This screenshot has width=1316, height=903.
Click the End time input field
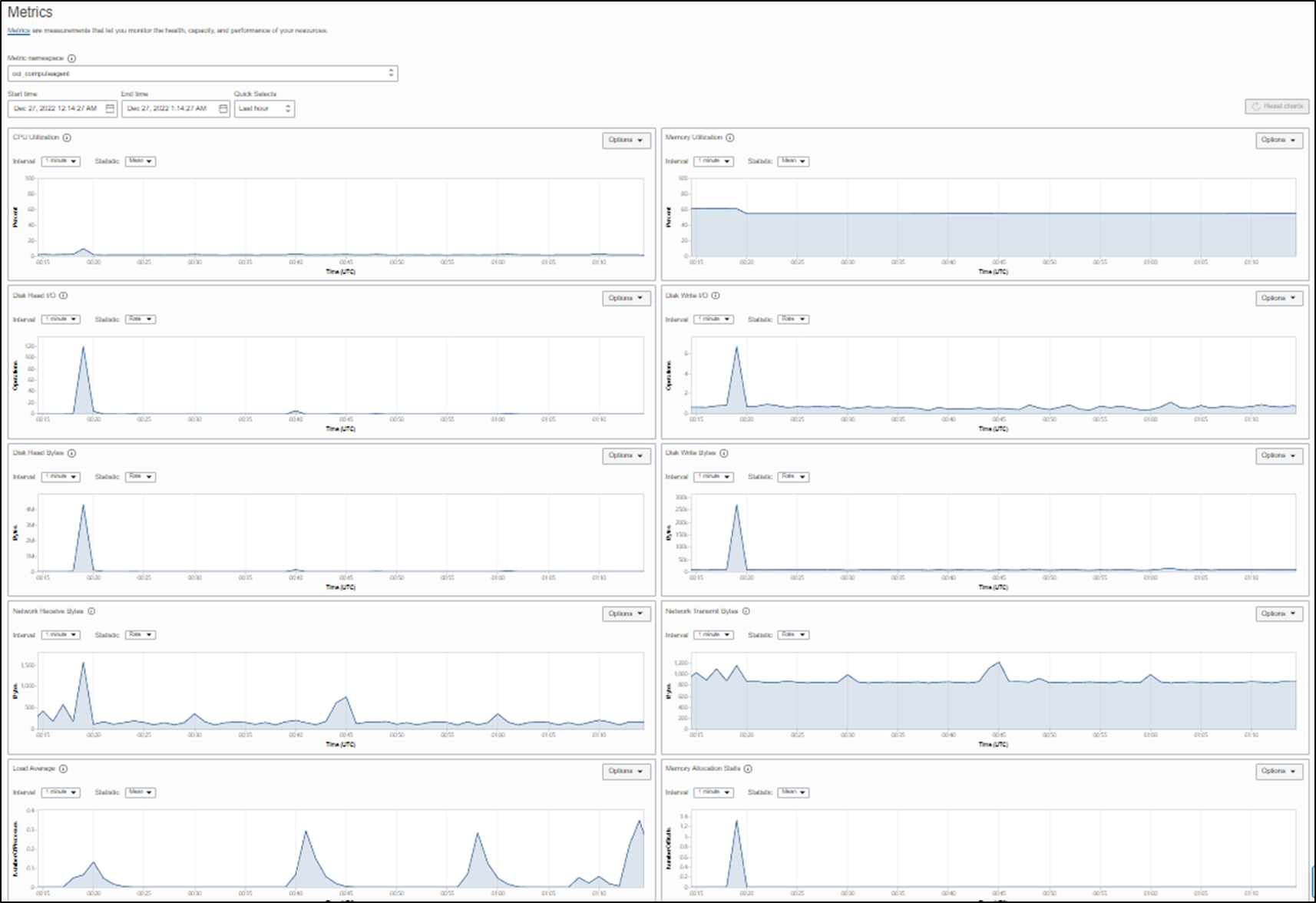point(175,108)
